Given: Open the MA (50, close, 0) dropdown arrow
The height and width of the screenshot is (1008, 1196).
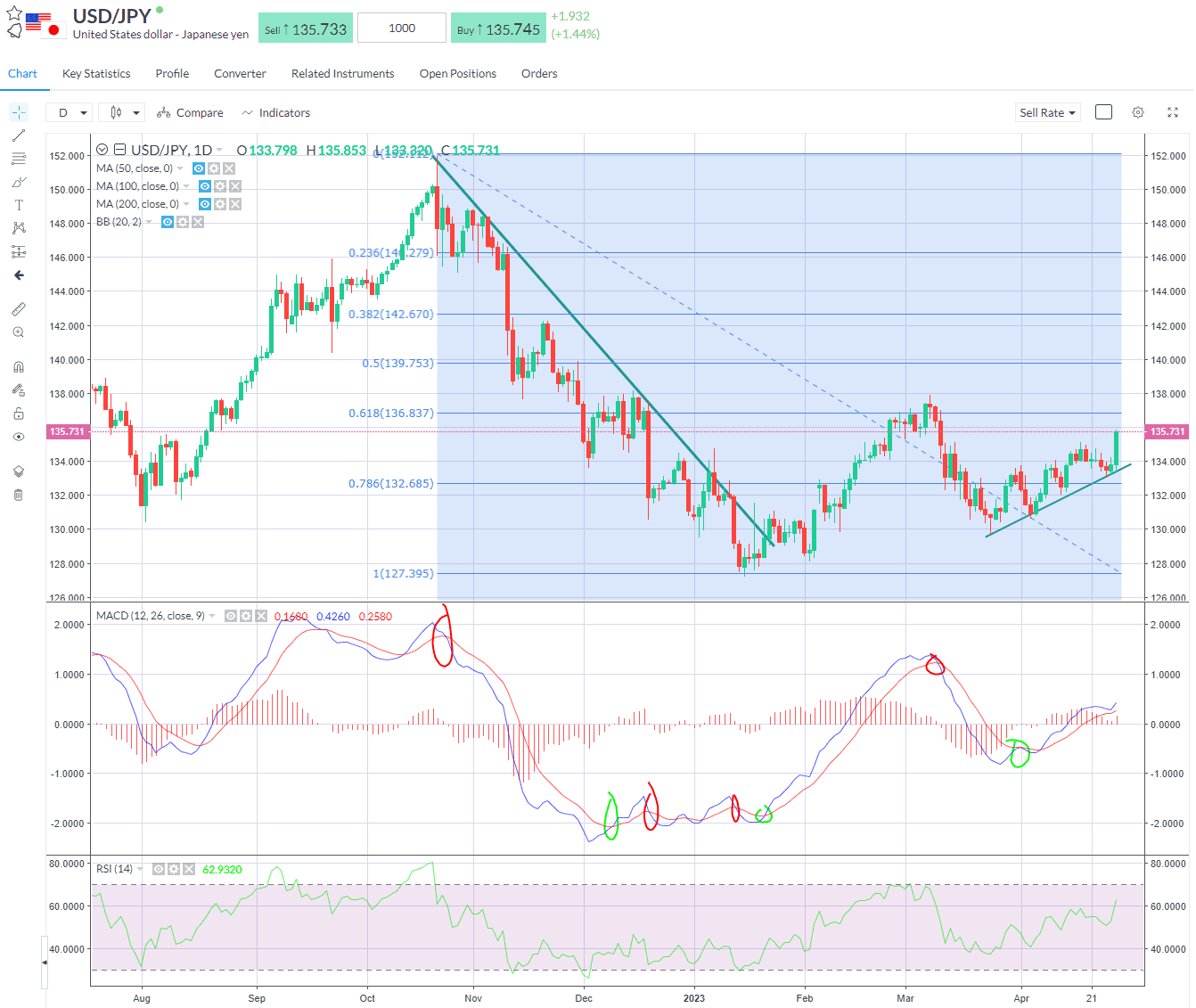Looking at the screenshot, I should 180,168.
